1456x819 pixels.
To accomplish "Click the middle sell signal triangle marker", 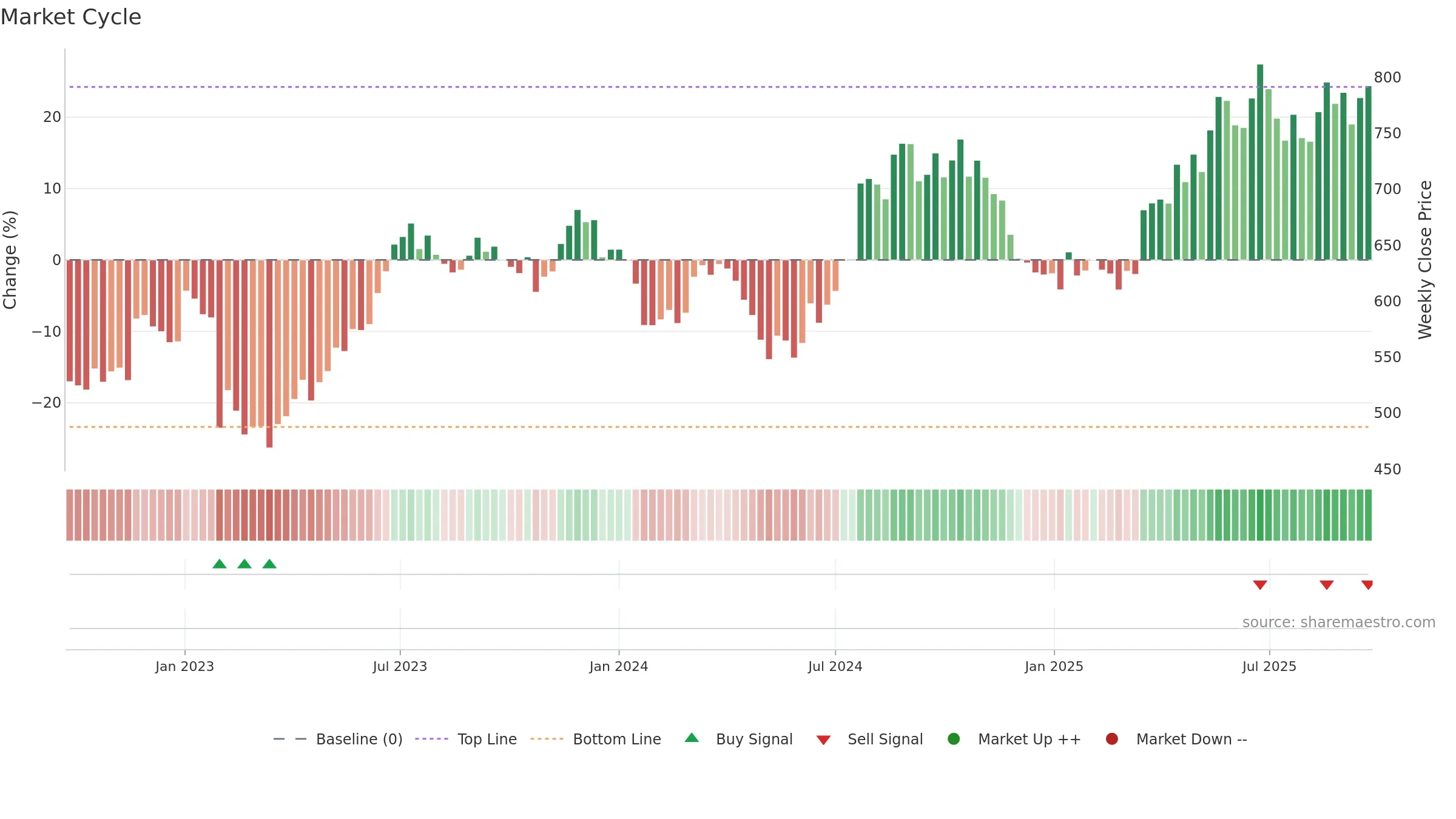I will [1327, 585].
